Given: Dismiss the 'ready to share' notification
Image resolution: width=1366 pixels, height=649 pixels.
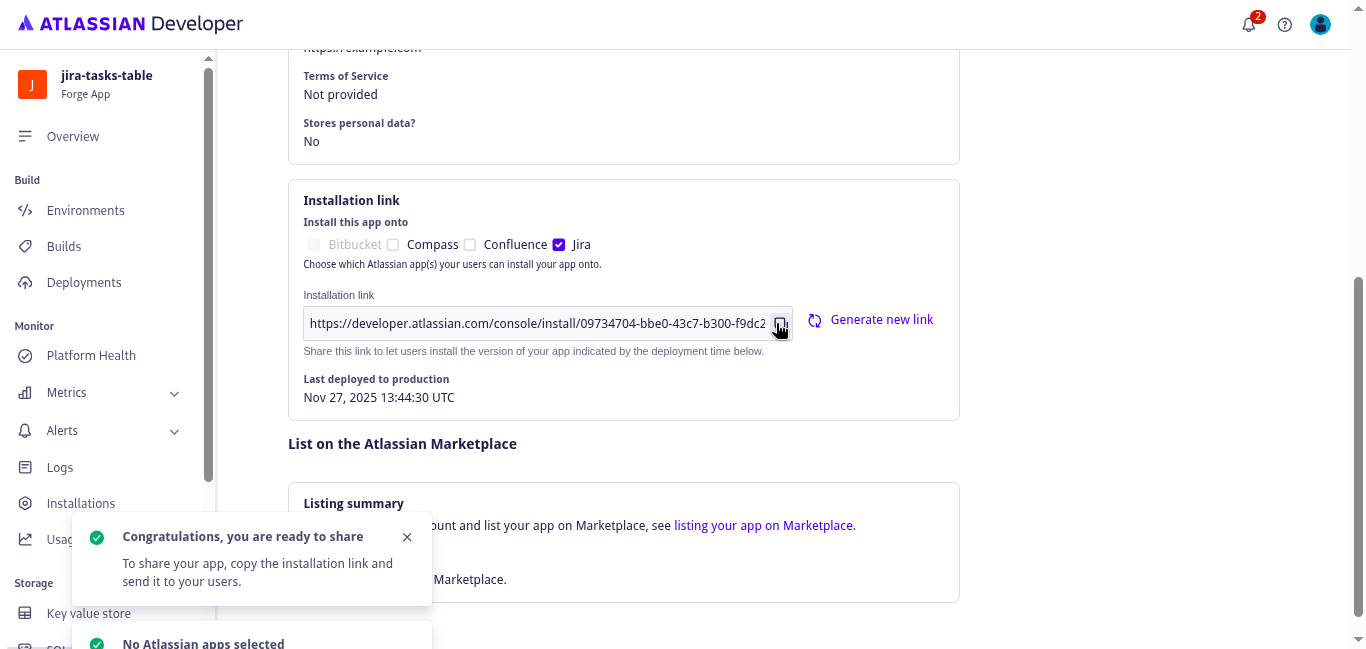Looking at the screenshot, I should 407,537.
